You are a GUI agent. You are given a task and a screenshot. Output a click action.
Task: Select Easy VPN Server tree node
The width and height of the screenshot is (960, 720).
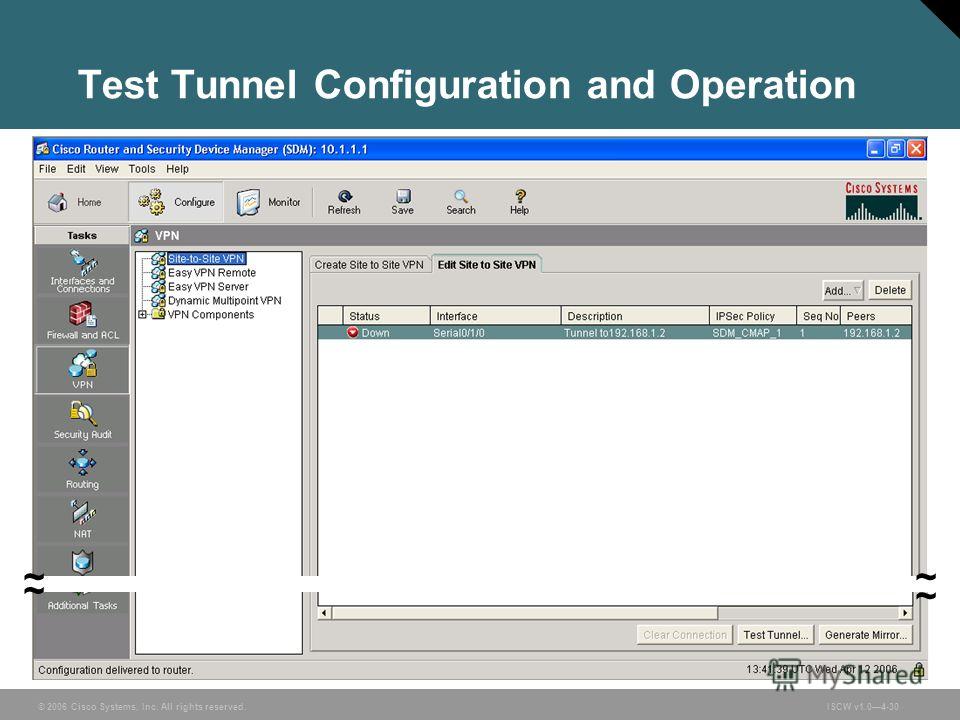click(208, 287)
